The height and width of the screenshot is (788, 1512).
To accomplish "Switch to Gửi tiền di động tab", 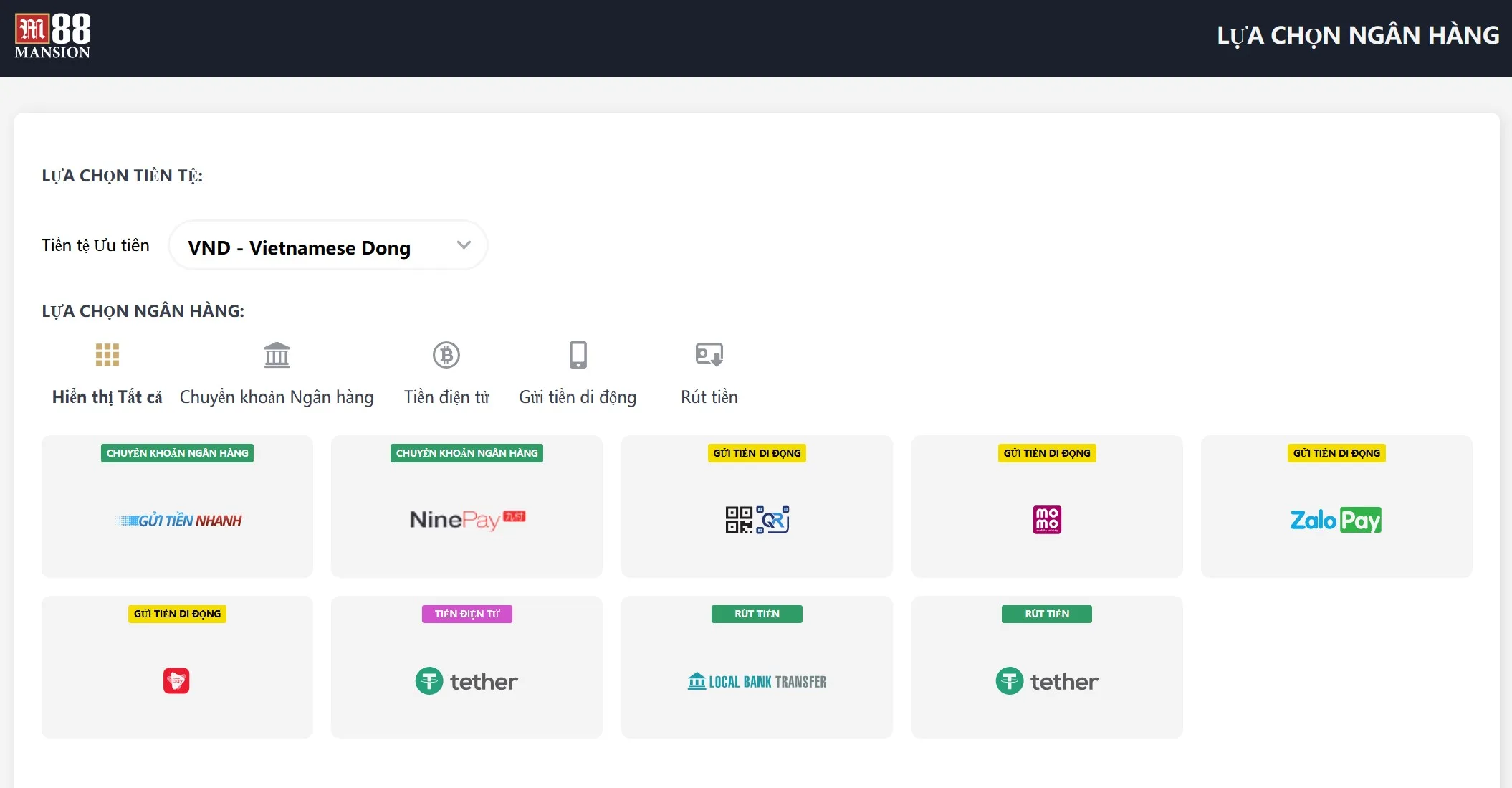I will 578,397.
